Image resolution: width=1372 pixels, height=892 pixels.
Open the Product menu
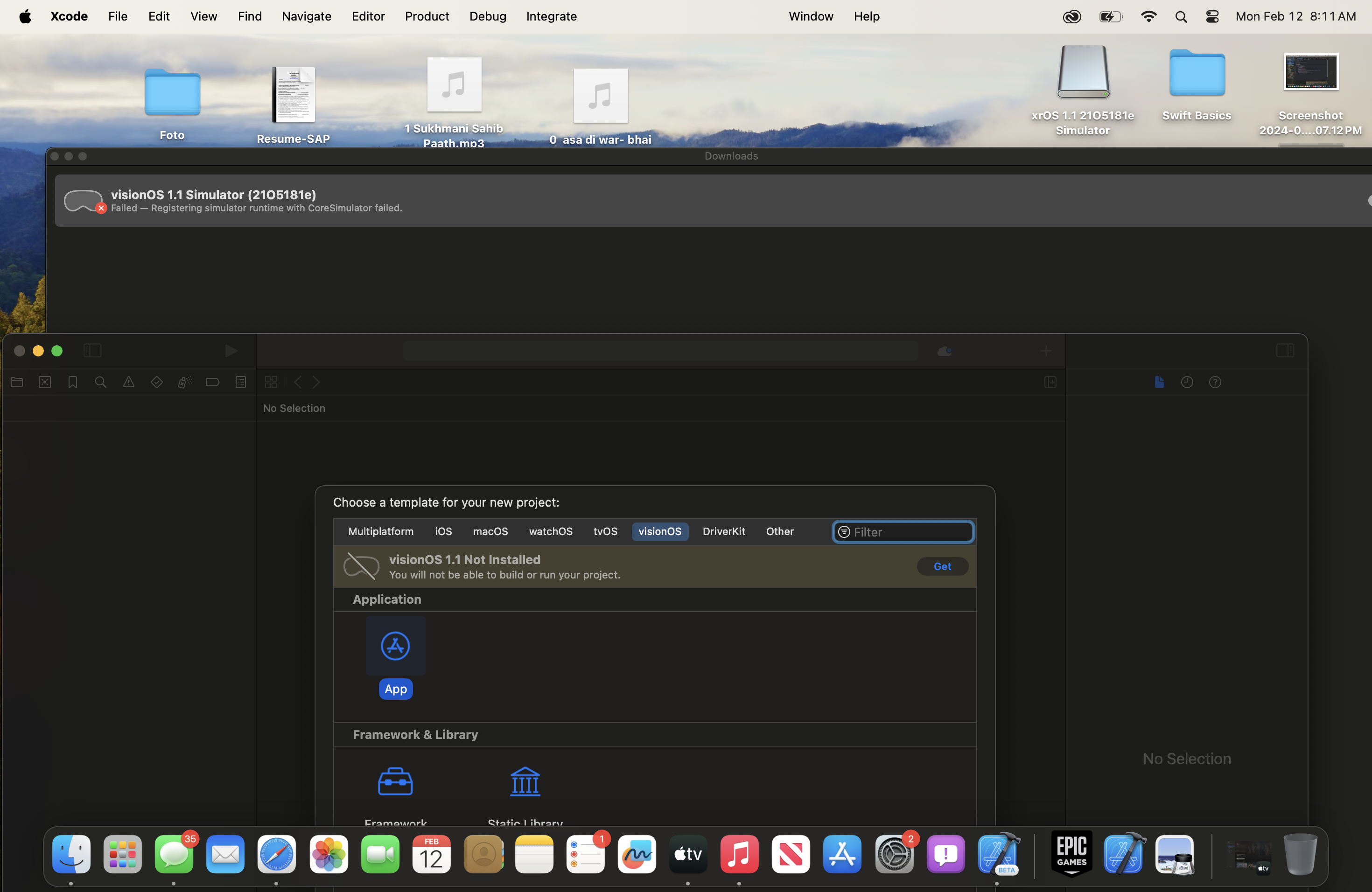pyautogui.click(x=427, y=16)
